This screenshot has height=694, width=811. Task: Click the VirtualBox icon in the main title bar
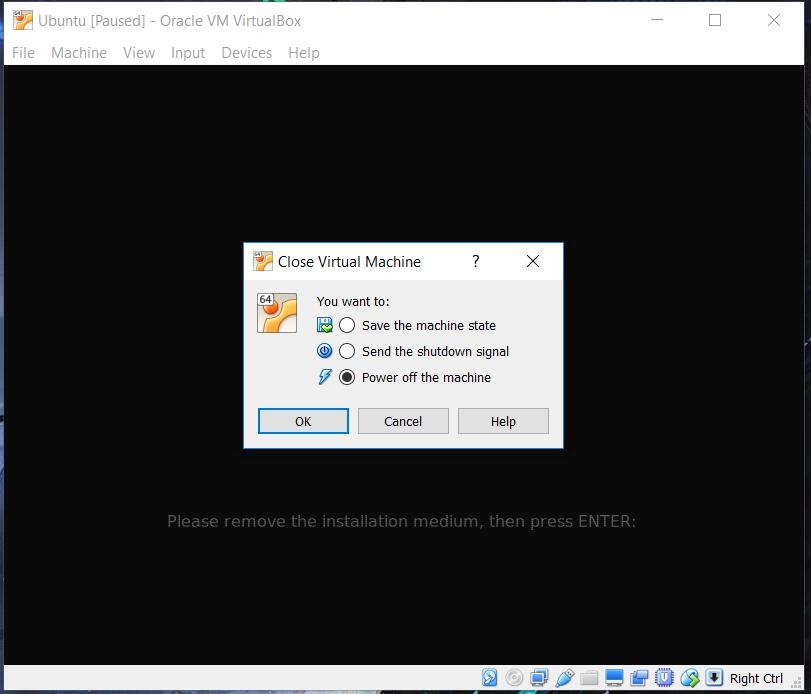[x=23, y=20]
